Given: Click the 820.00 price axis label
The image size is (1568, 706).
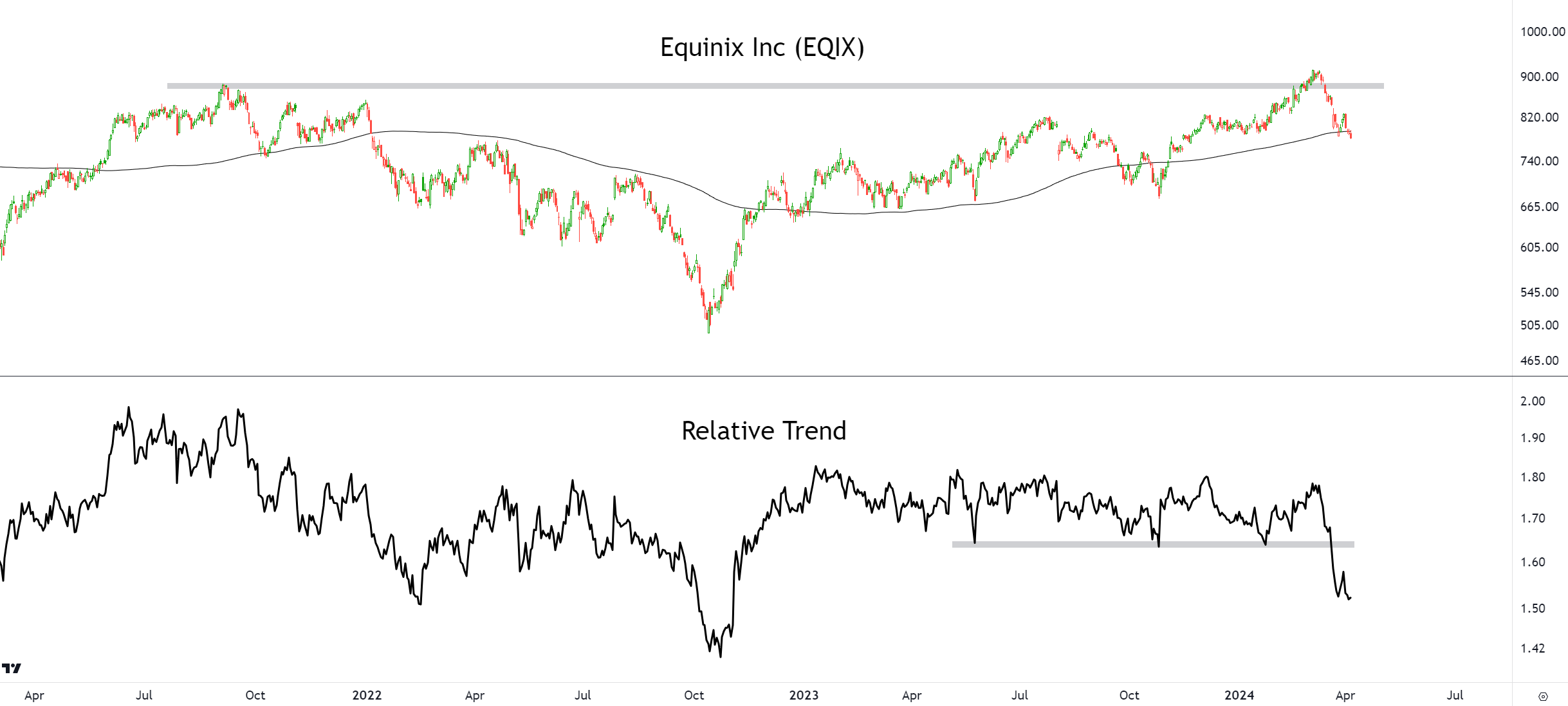Looking at the screenshot, I should [1539, 117].
